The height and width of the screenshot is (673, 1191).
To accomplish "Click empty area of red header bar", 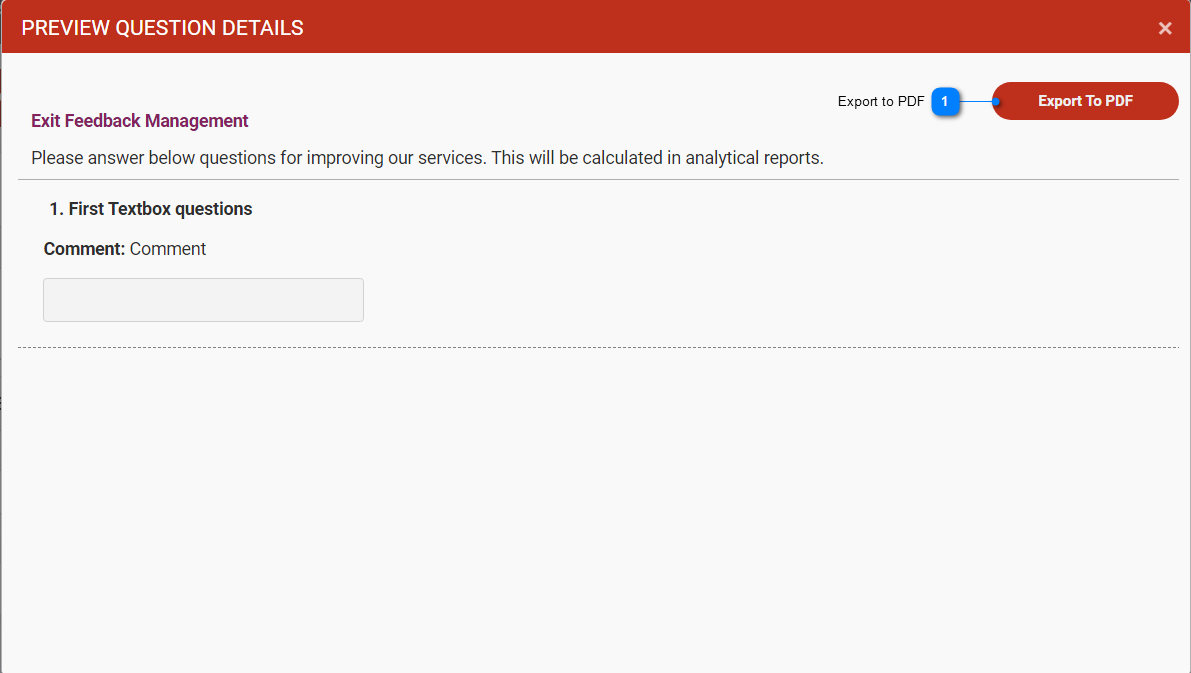I will [700, 28].
